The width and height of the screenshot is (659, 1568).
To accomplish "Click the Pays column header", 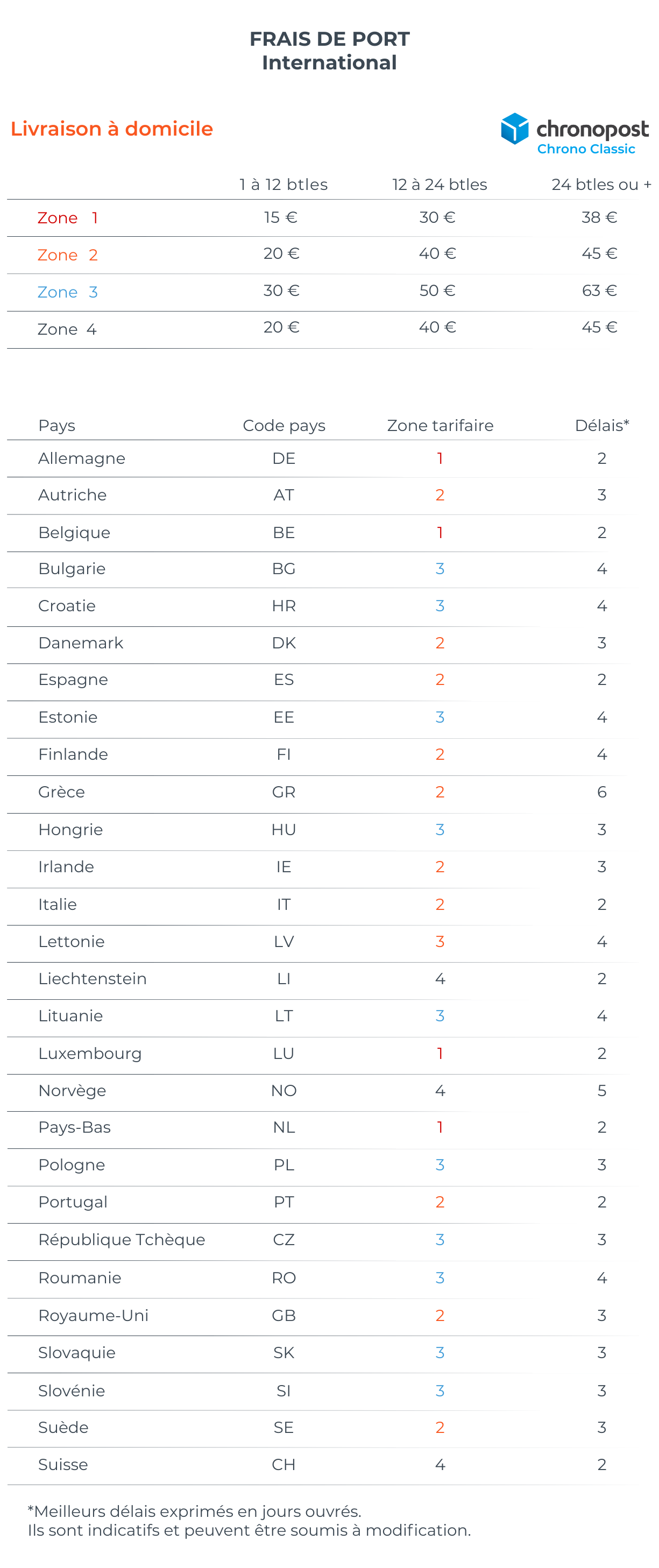I will [x=56, y=426].
